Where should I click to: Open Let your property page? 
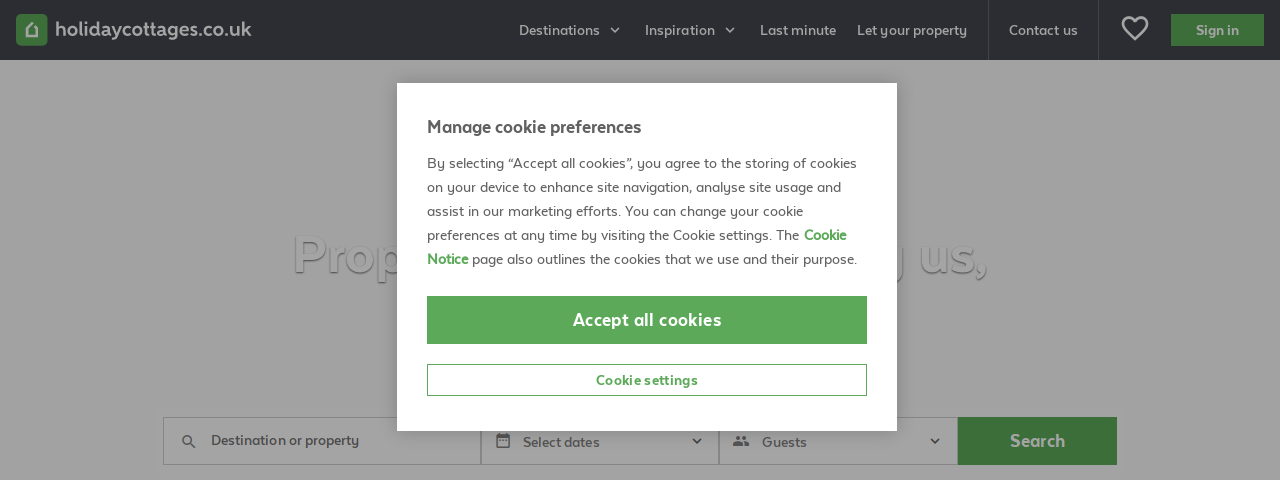coord(912,30)
